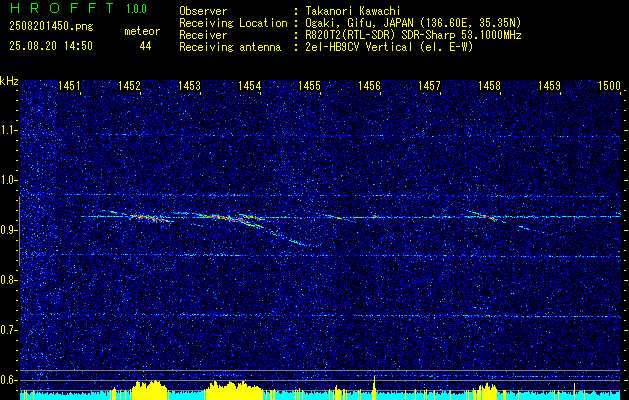This screenshot has height=400, width=629.
Task: Click the 0.7 kHz axis label
Action: coord(9,330)
